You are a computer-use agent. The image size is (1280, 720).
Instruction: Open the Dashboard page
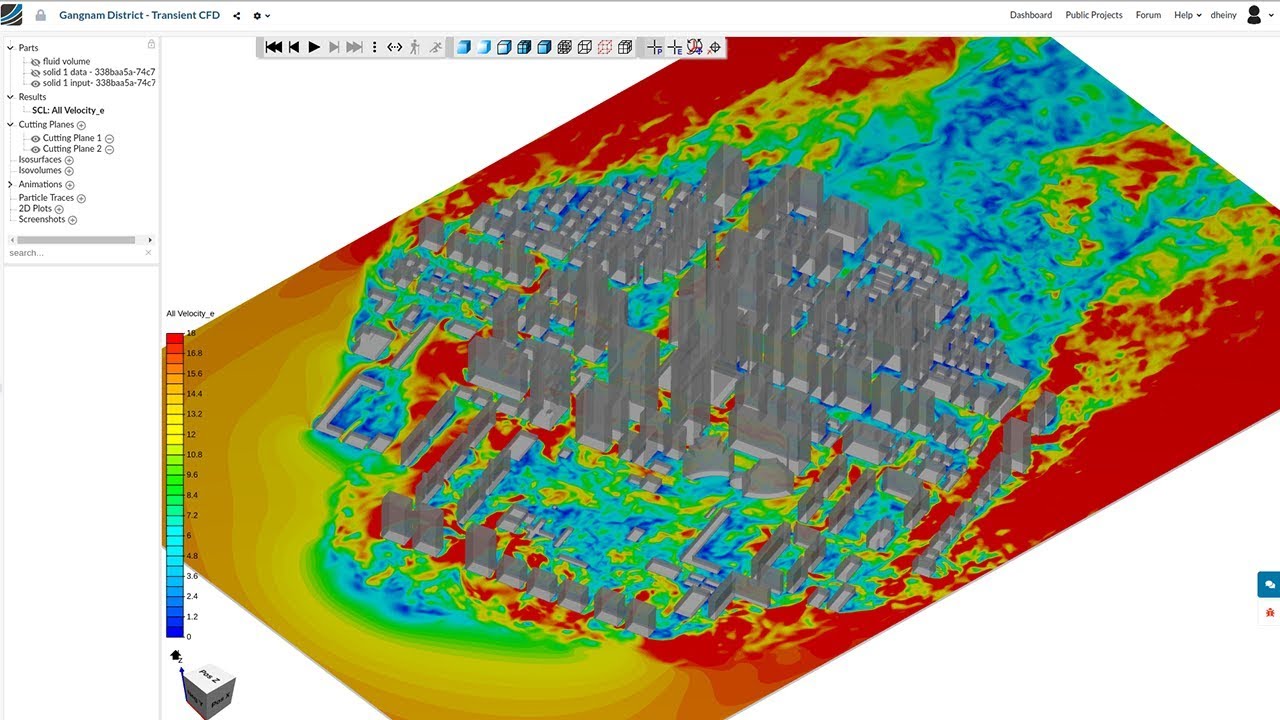(1031, 15)
